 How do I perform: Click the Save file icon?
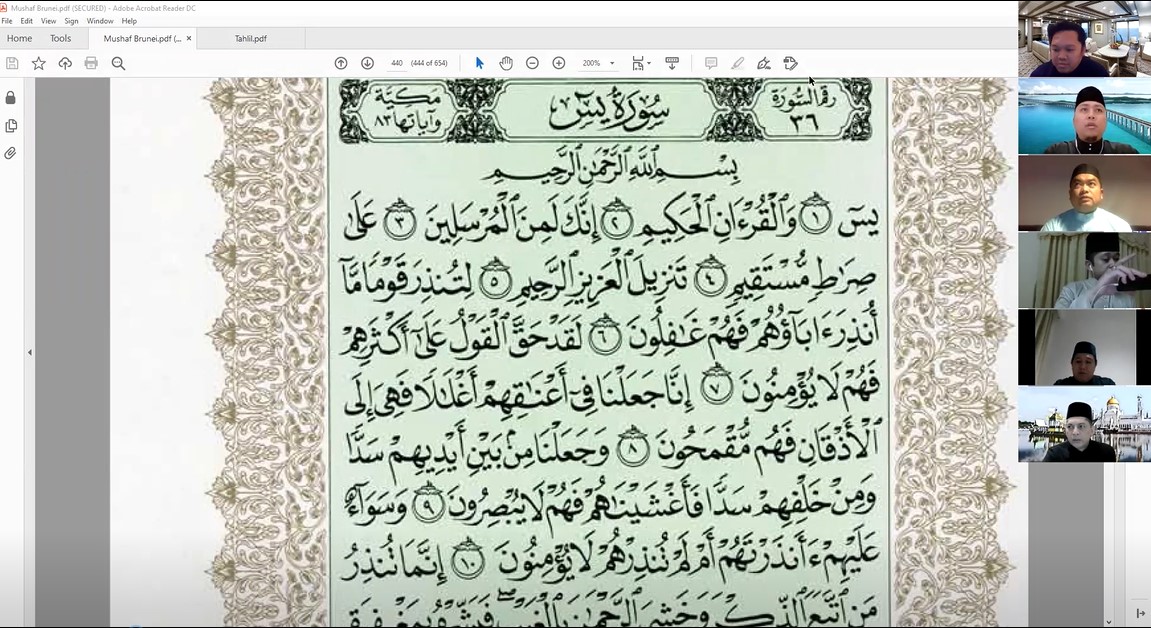coord(12,63)
